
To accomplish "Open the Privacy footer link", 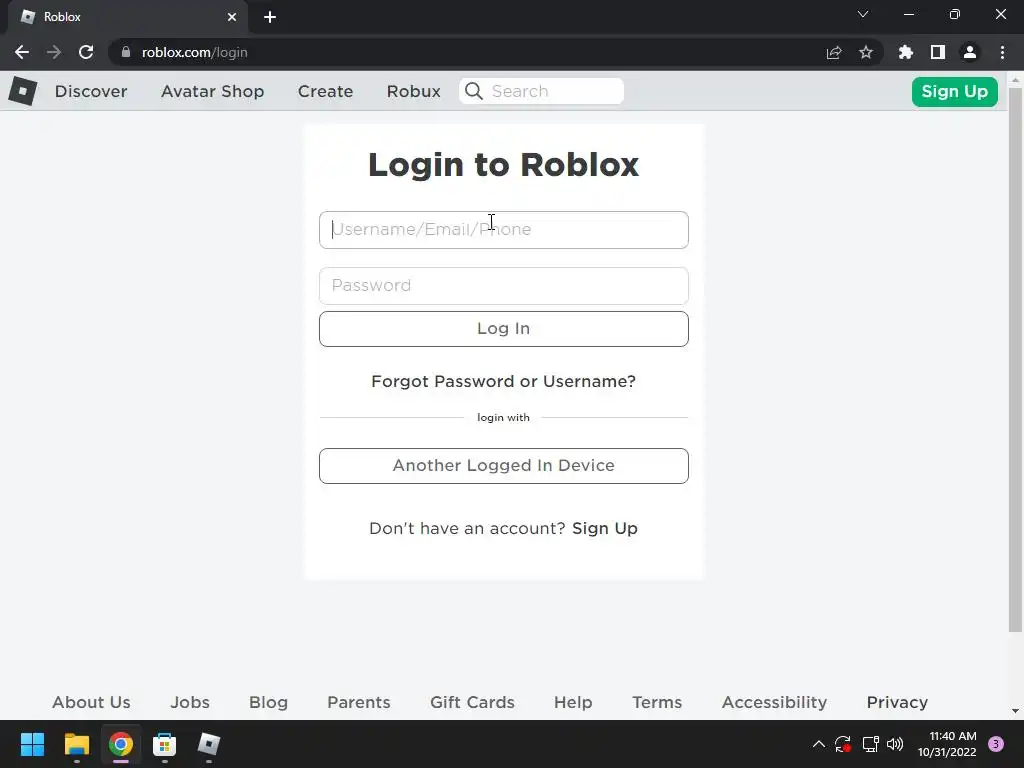I will coord(897,702).
